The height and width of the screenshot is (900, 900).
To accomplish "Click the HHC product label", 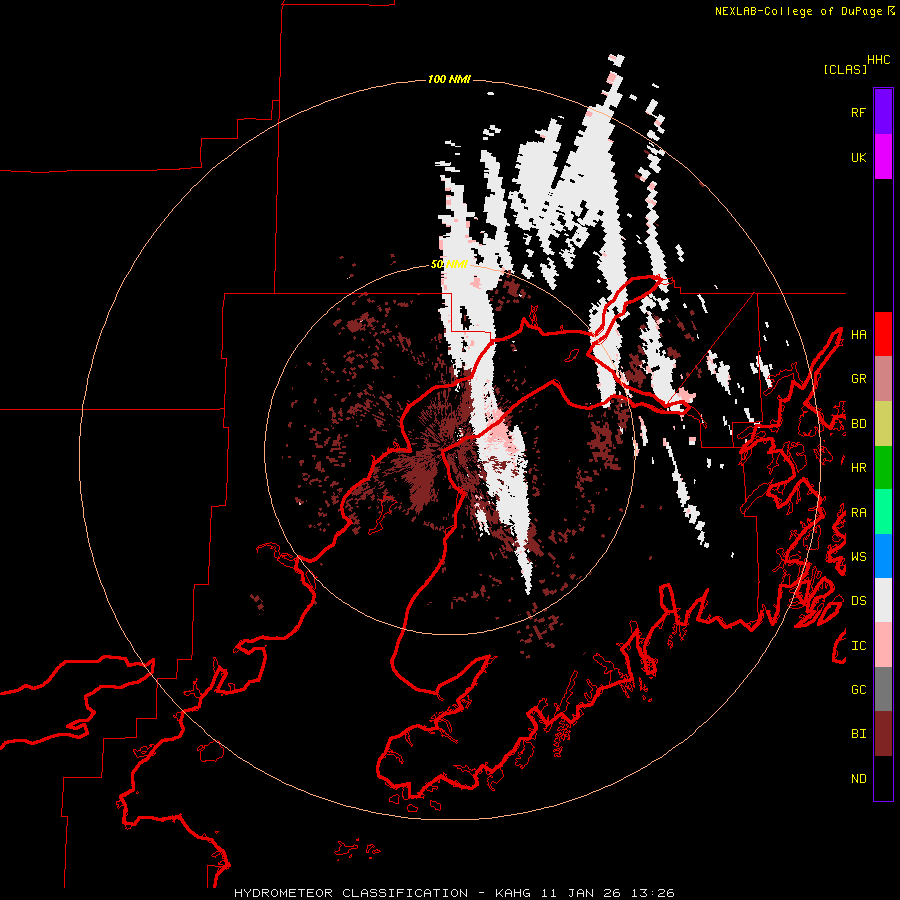I will pos(879,60).
